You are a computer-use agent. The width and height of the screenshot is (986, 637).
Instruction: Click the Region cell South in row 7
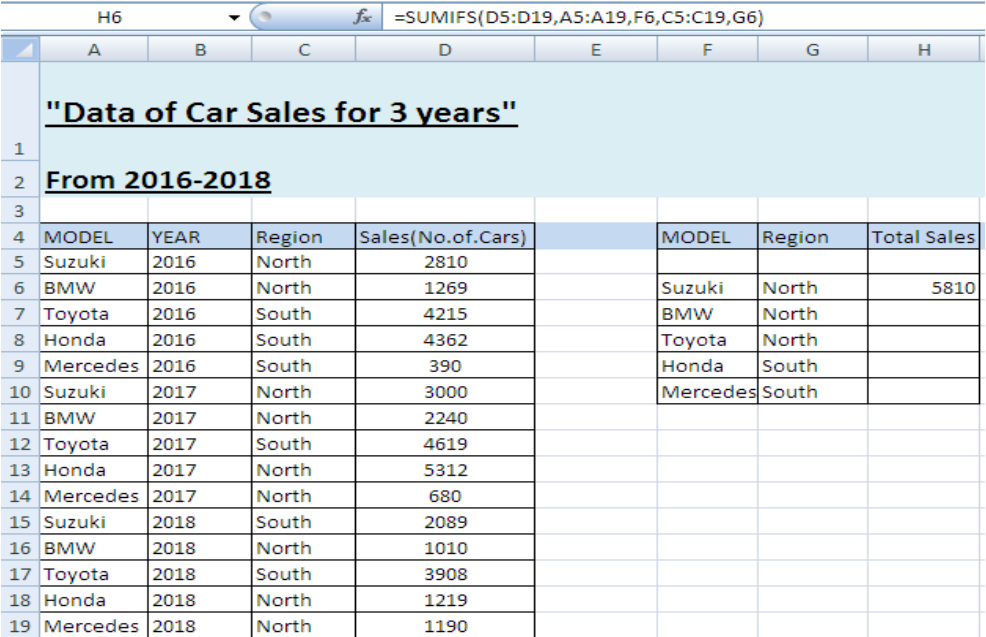click(x=304, y=314)
